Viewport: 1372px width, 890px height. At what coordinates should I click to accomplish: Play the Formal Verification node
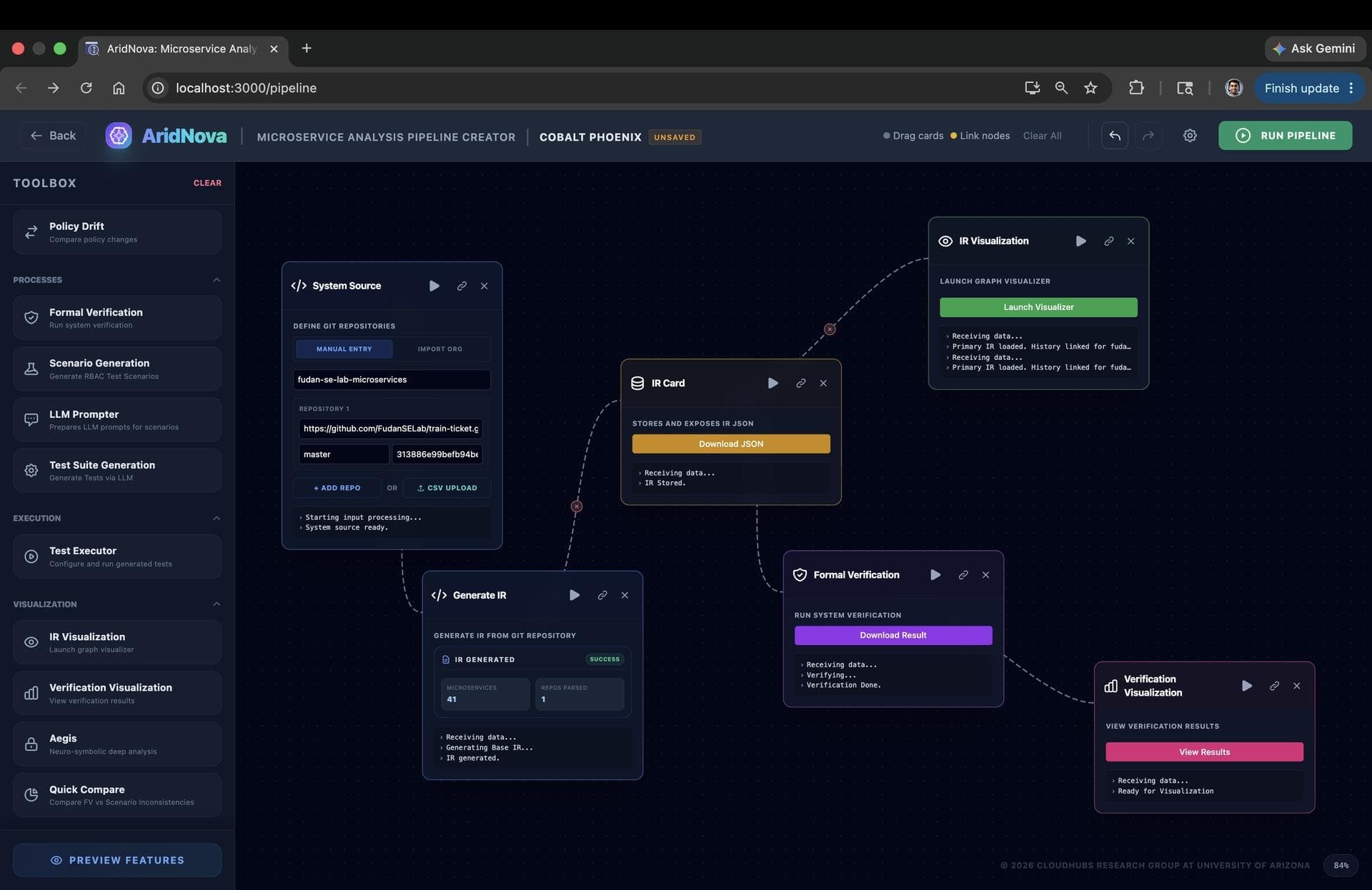tap(935, 575)
